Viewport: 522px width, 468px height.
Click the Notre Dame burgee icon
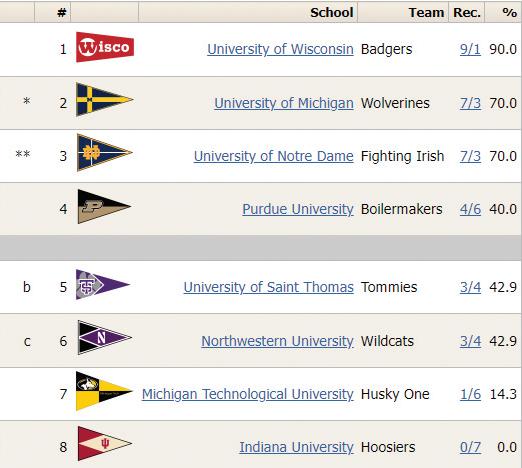pos(105,152)
